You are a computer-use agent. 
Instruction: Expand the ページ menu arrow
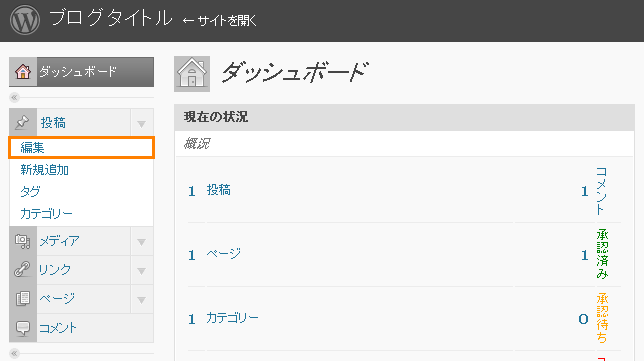pos(142,300)
